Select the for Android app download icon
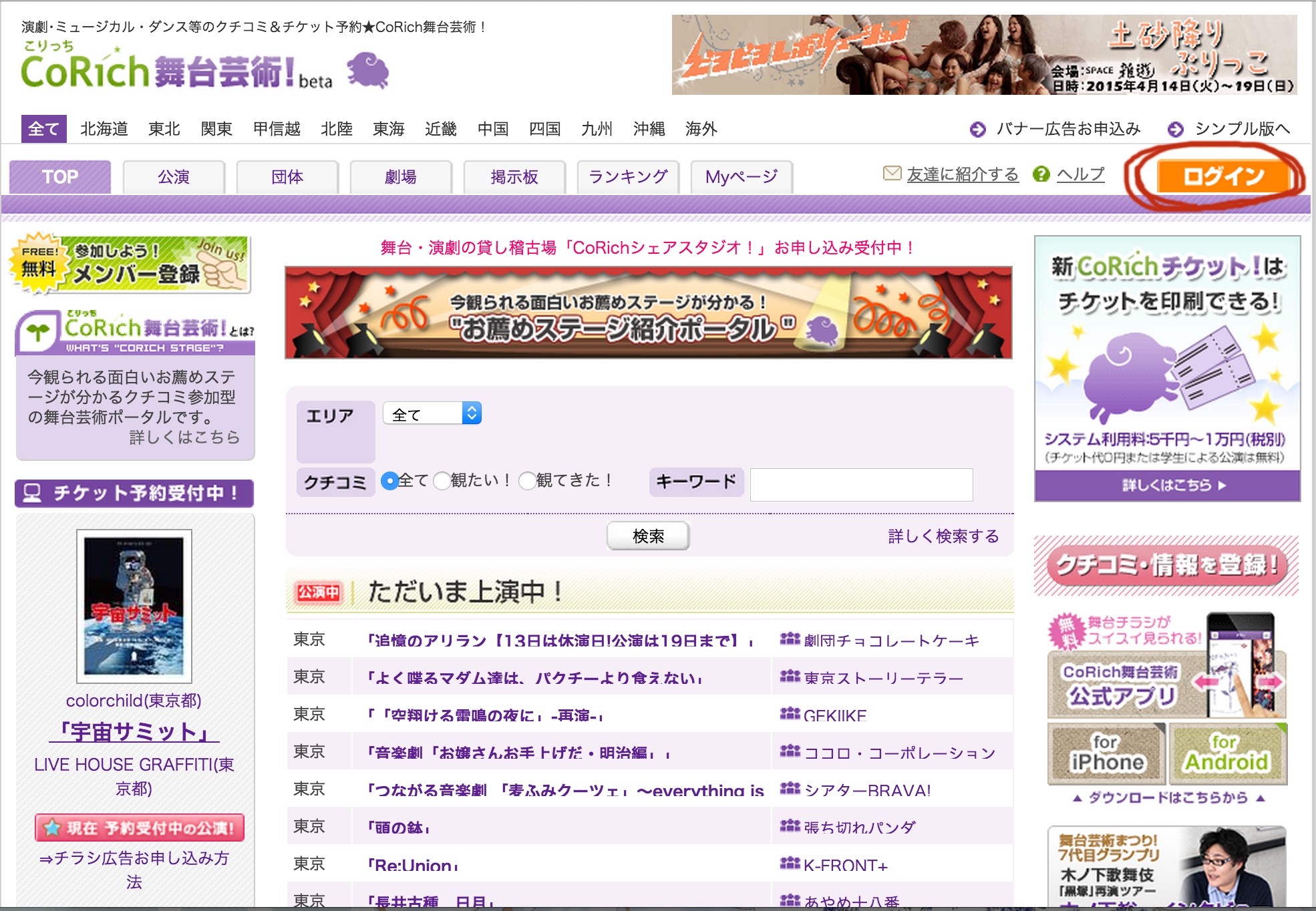 [x=1228, y=754]
